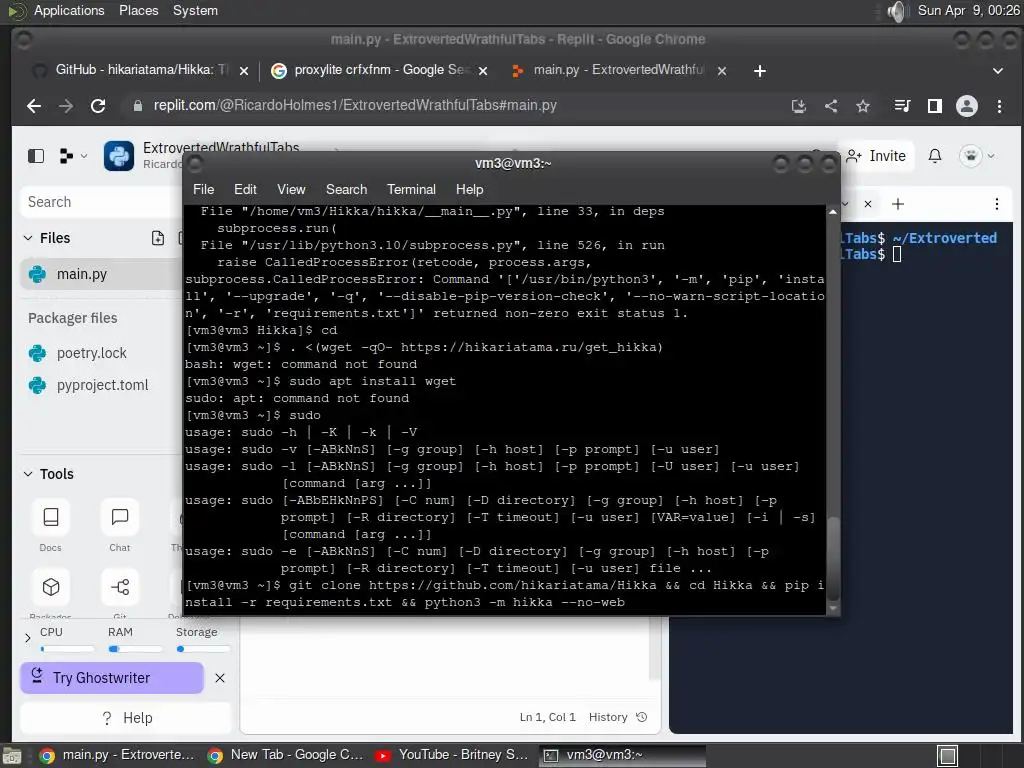The image size is (1024, 768).
Task: Add new pane tab with plus icon
Action: pos(898,204)
